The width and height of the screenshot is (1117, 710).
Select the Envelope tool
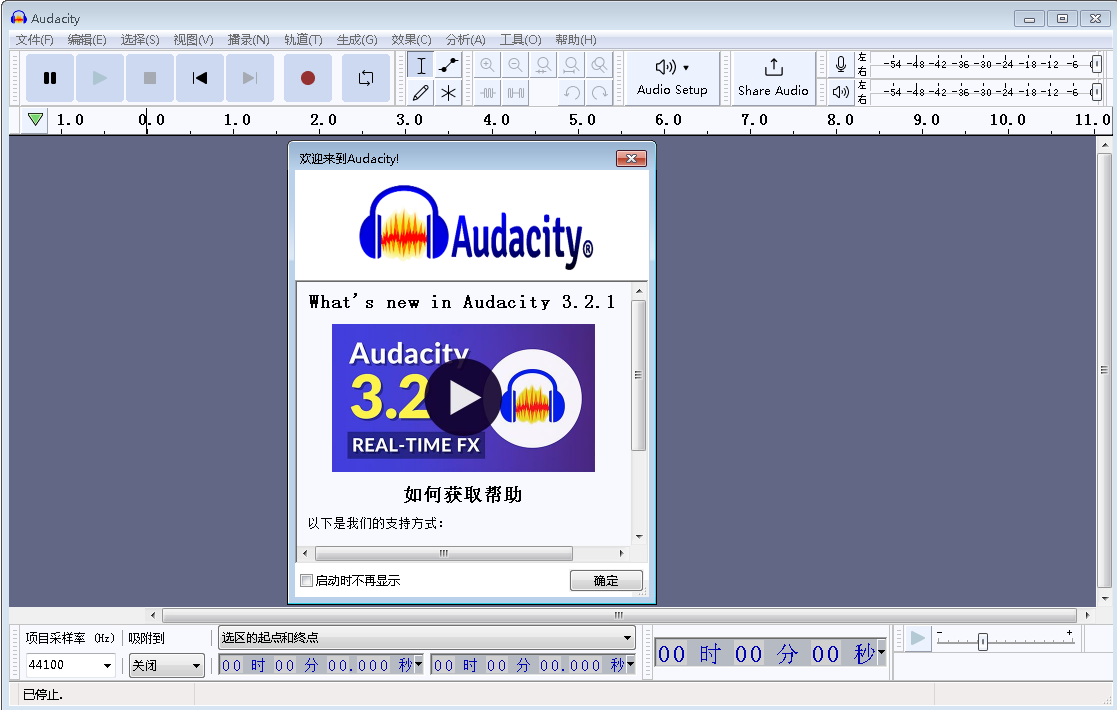pyautogui.click(x=448, y=66)
